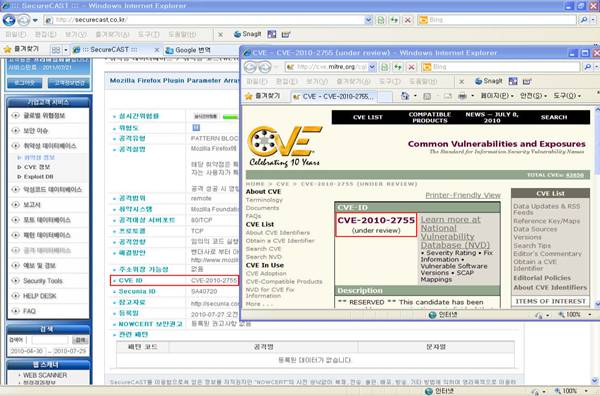Click Bing search box in SecureCAST window
The height and width of the screenshot is (396, 600).
(496, 20)
